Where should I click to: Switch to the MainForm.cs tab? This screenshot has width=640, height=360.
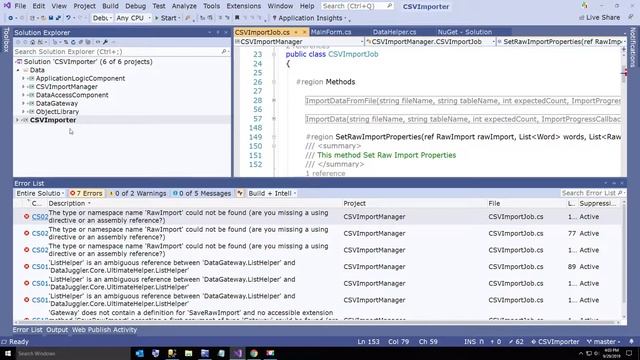pyautogui.click(x=331, y=32)
